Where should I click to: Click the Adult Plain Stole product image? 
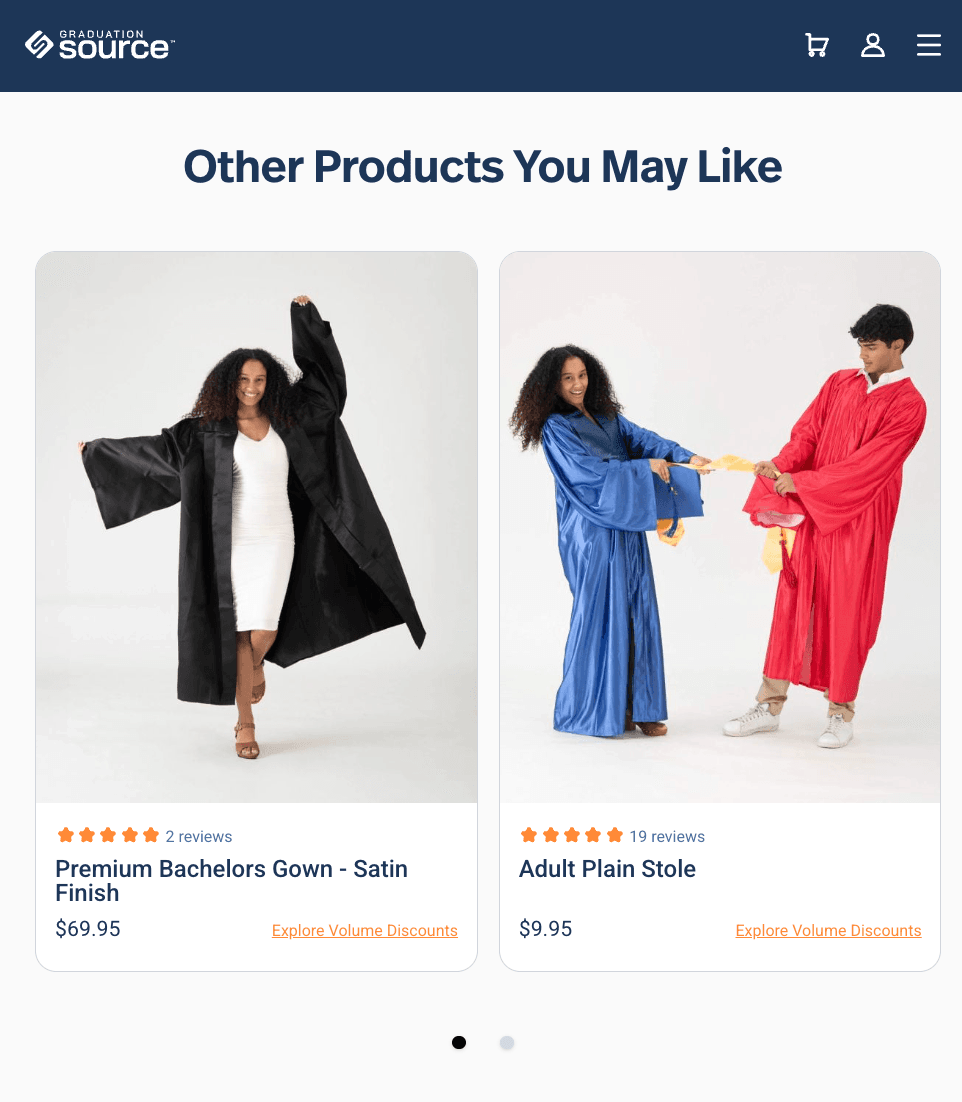coord(720,527)
